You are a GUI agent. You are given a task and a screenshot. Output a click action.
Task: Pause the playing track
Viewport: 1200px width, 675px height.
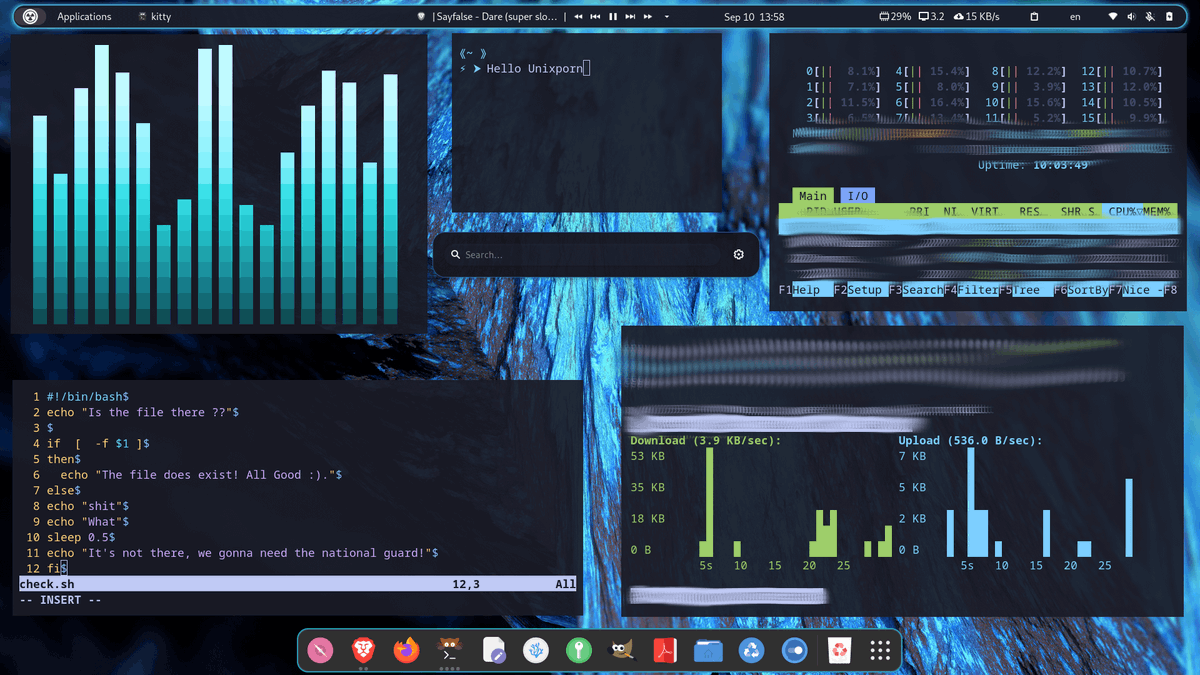pyautogui.click(x=613, y=17)
